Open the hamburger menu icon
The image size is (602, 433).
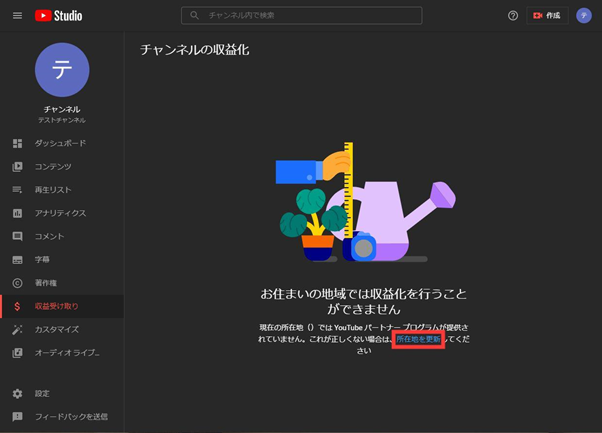pyautogui.click(x=17, y=15)
